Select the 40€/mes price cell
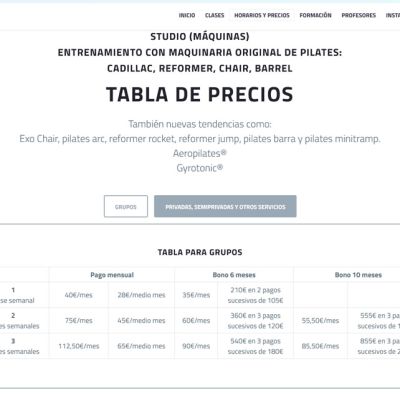This screenshot has width=400, height=400. (79, 295)
